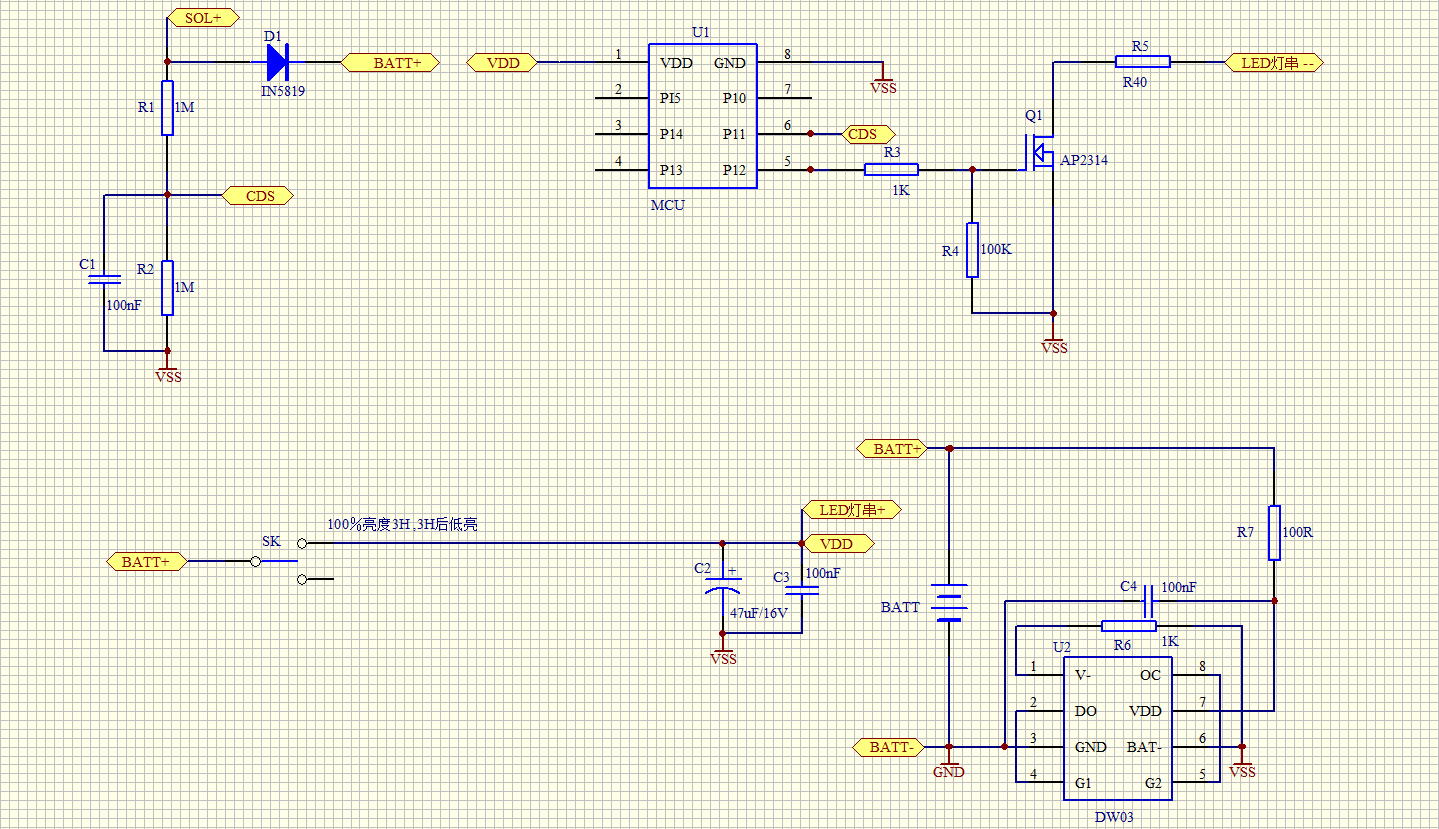This screenshot has width=1439, height=829.
Task: Select the R4 100K resistor
Action: pos(971,249)
